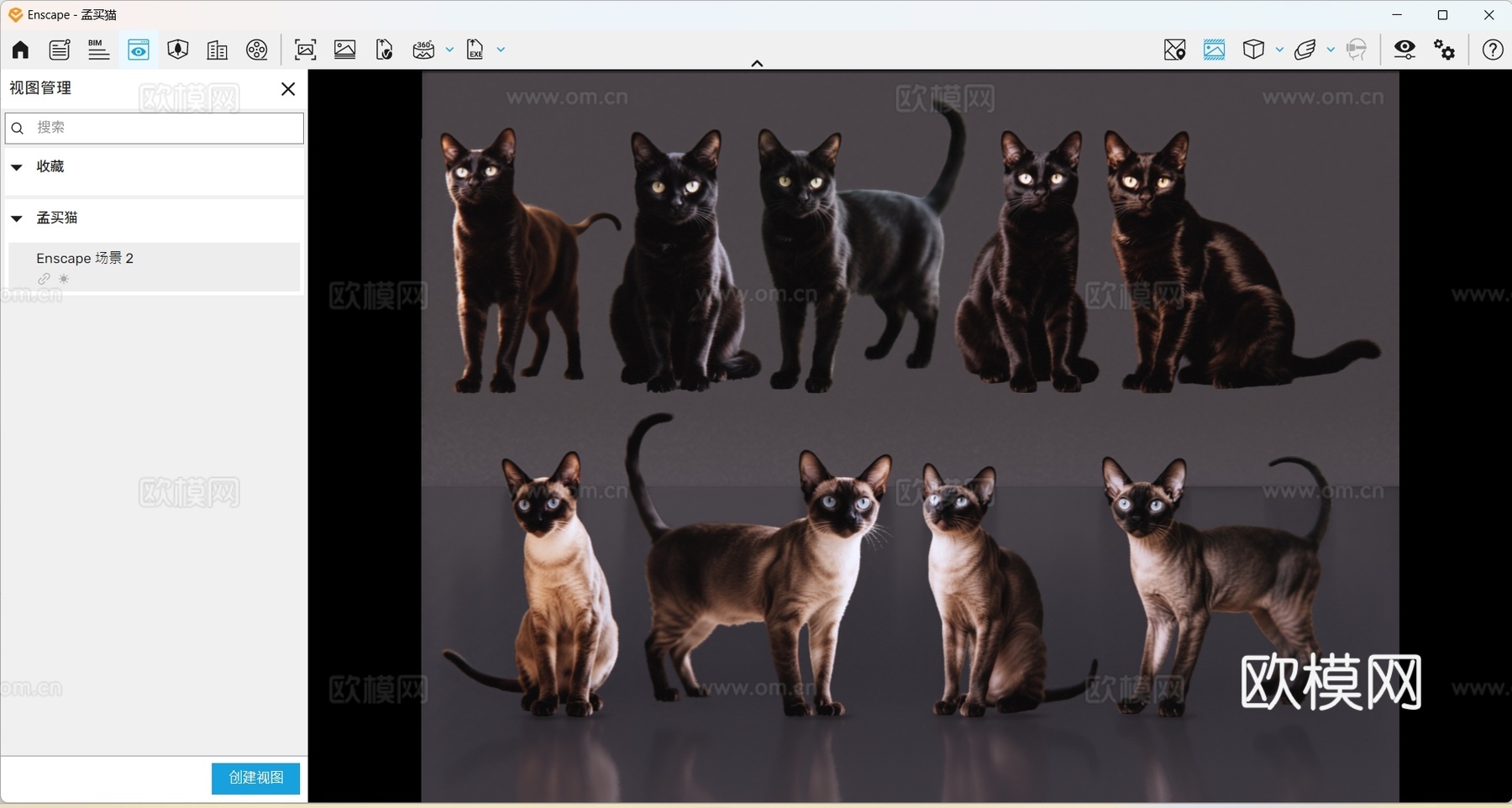Screen dimensions: 1512x808
Task: Open the BIM information panel
Action: click(x=98, y=50)
